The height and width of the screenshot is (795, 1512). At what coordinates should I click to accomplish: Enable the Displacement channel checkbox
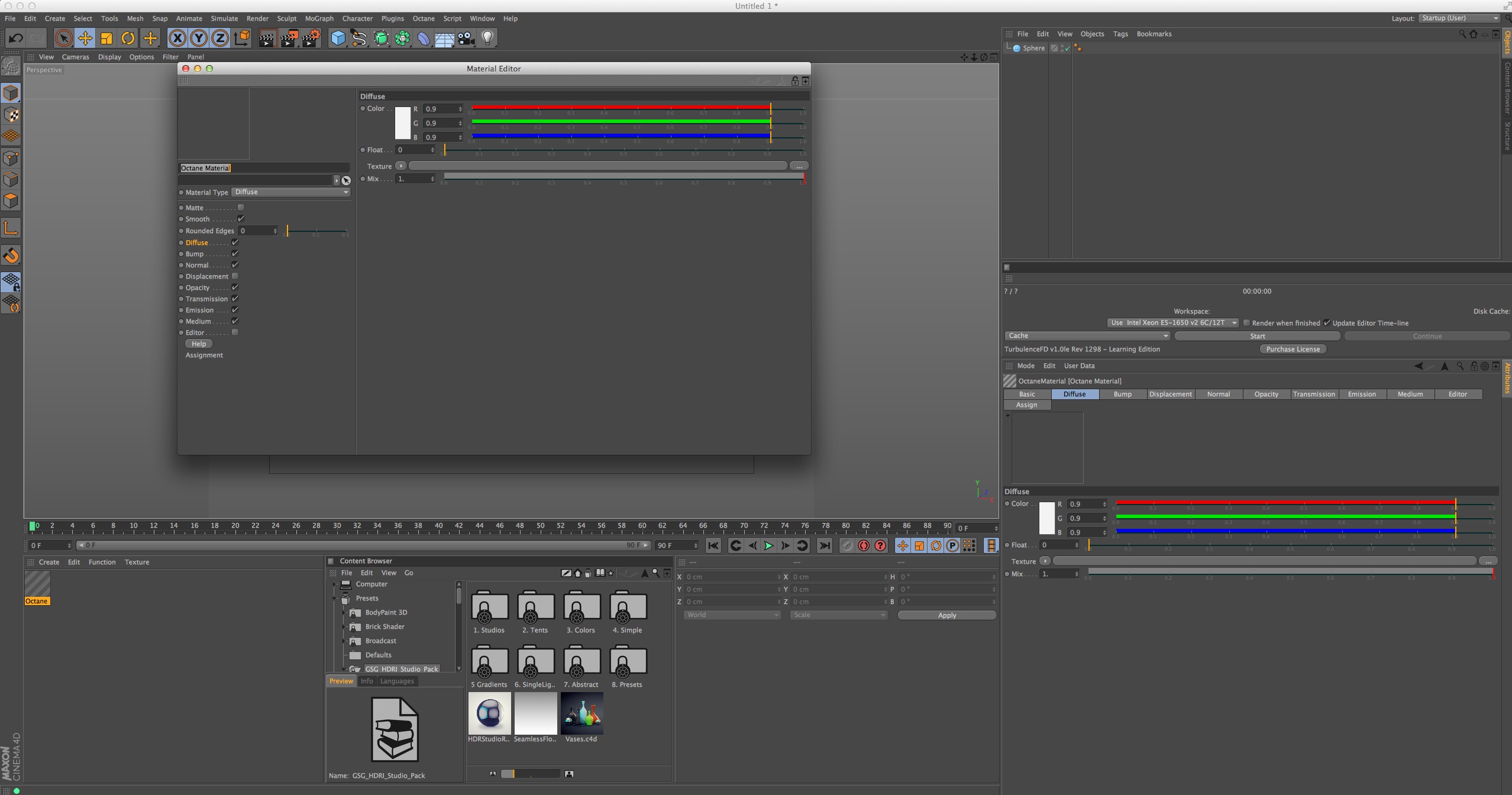tap(235, 276)
